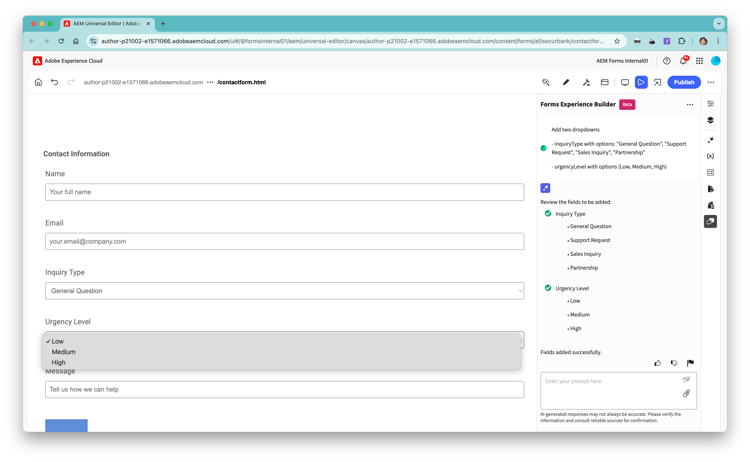Click the 'Support Request' list item
Viewport: 750px width, 462px height.
590,240
